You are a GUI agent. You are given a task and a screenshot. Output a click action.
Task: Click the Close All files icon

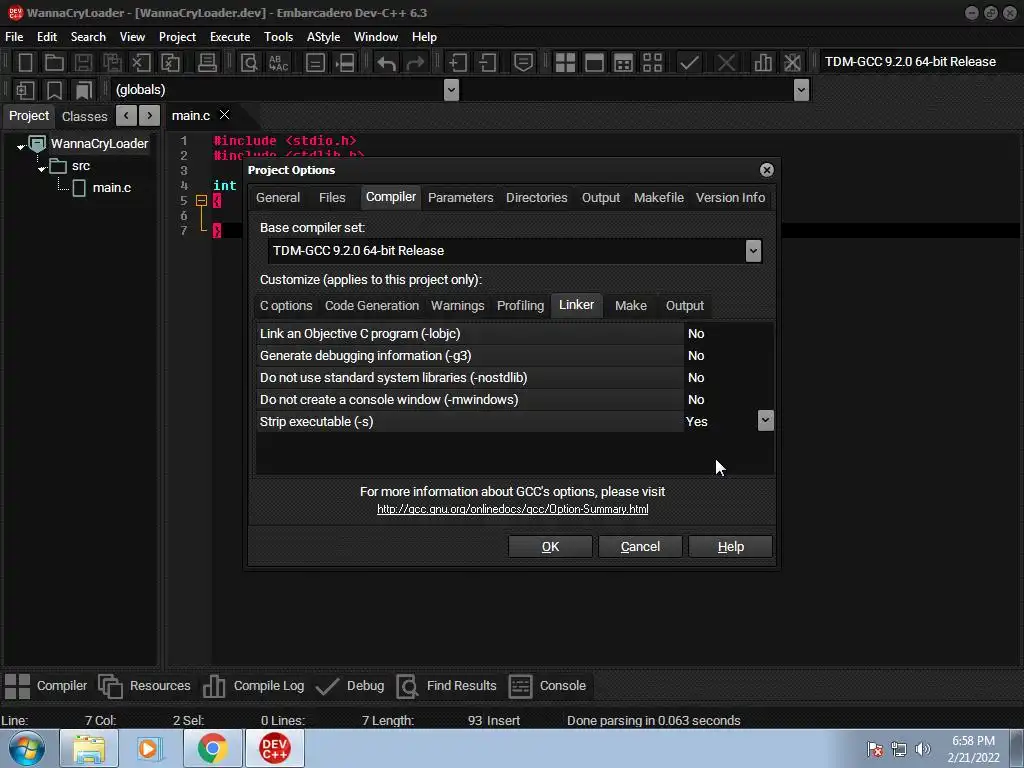pos(170,63)
